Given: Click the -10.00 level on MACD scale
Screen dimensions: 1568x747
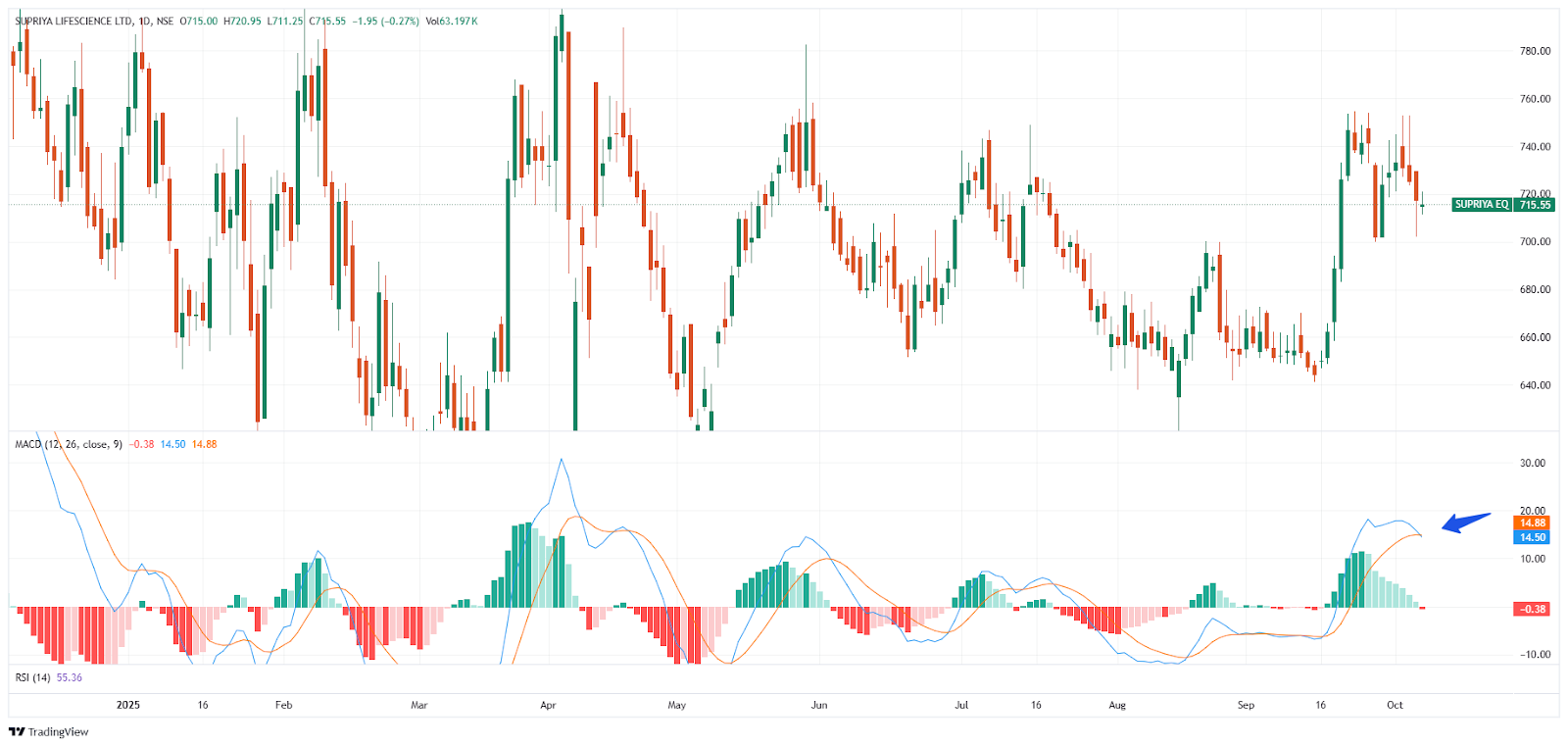Looking at the screenshot, I should (1532, 655).
